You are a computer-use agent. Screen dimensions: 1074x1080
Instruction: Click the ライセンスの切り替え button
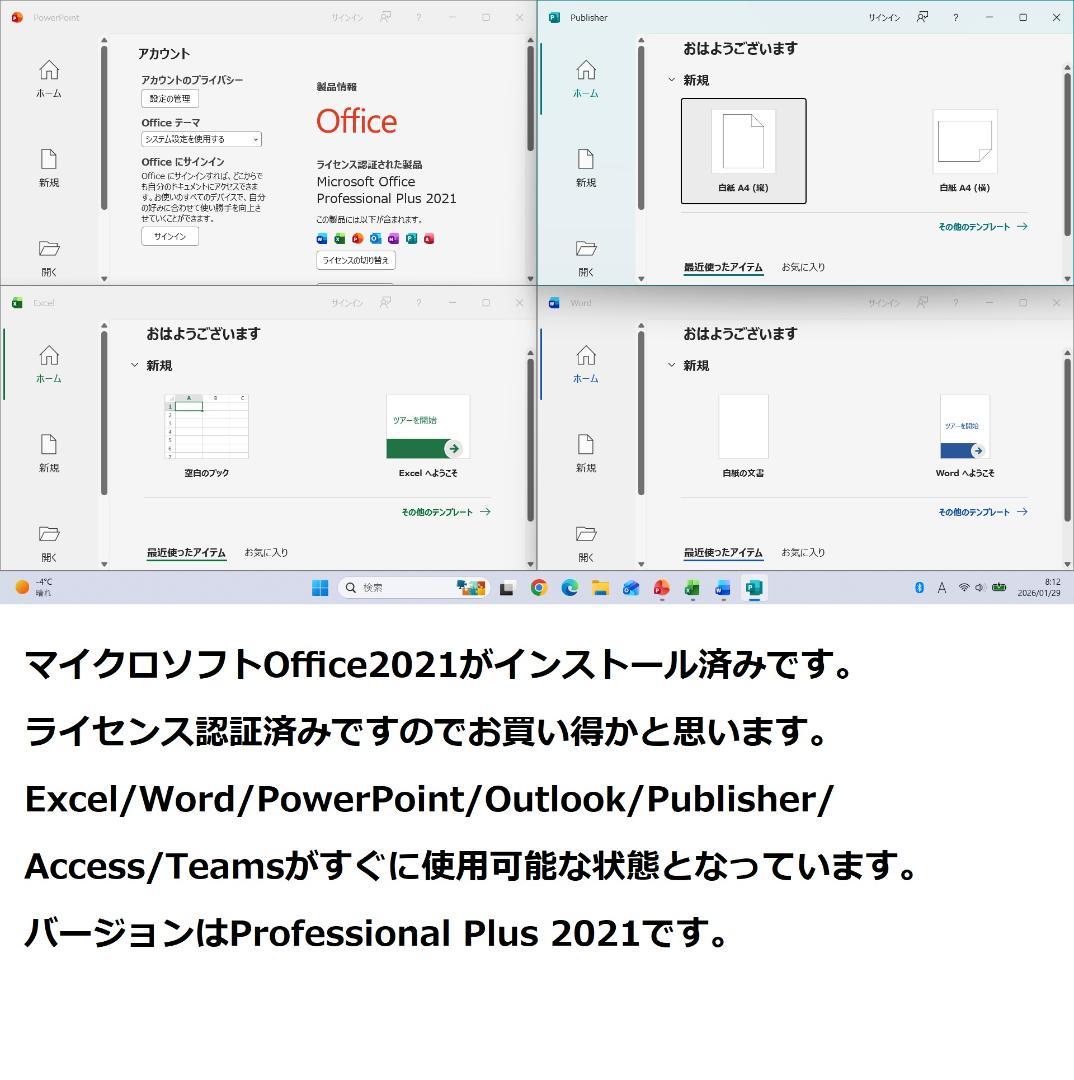coord(355,260)
